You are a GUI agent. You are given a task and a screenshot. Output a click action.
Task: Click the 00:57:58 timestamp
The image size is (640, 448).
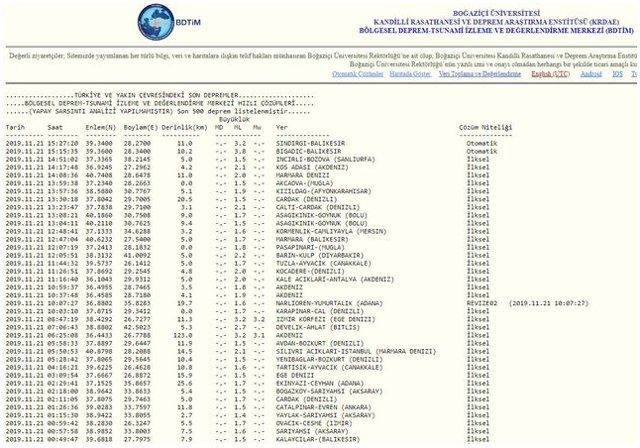click(x=62, y=431)
